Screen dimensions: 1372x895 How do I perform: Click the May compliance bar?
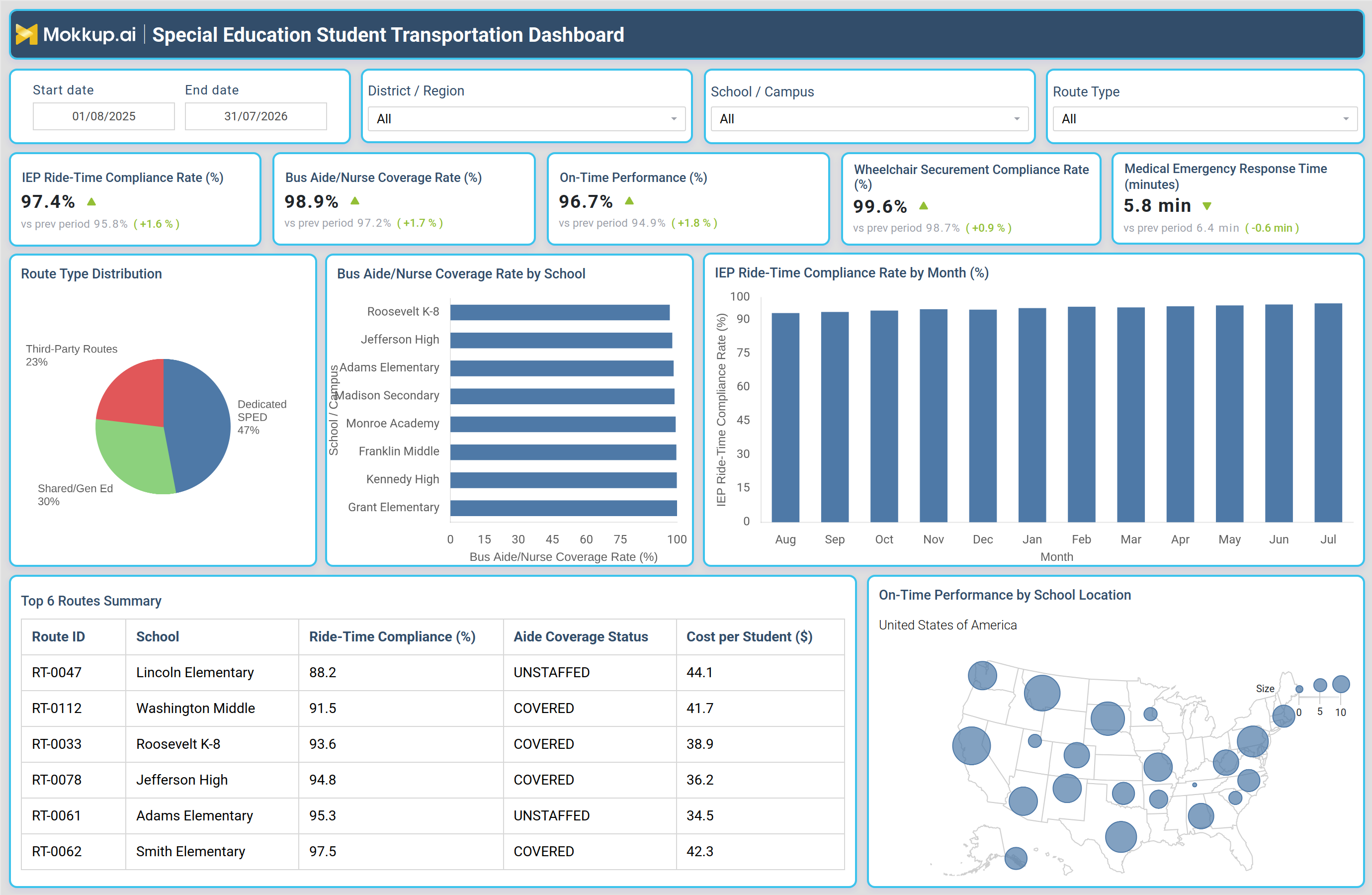pyautogui.click(x=1230, y=414)
